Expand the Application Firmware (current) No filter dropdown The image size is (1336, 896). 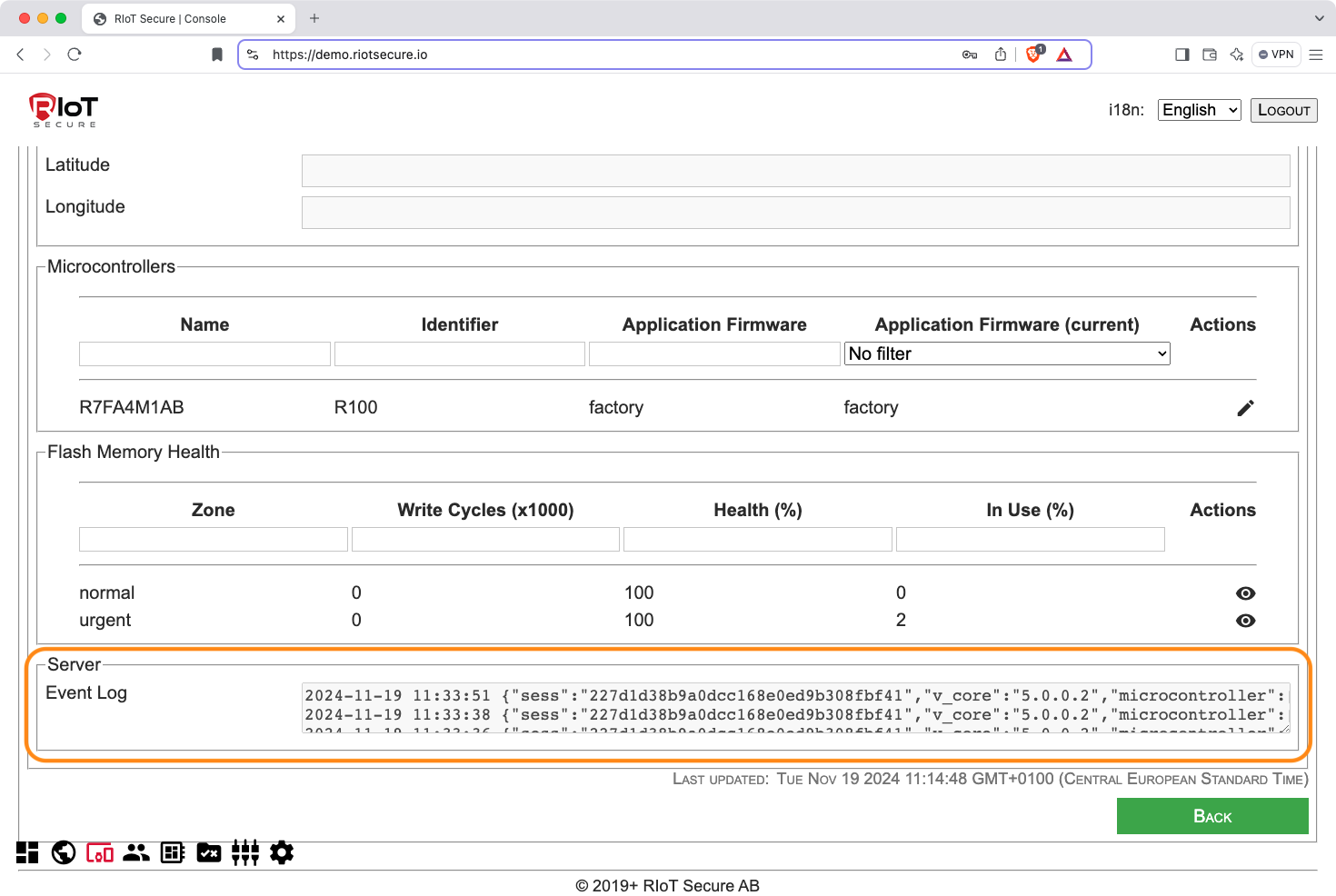(1007, 353)
